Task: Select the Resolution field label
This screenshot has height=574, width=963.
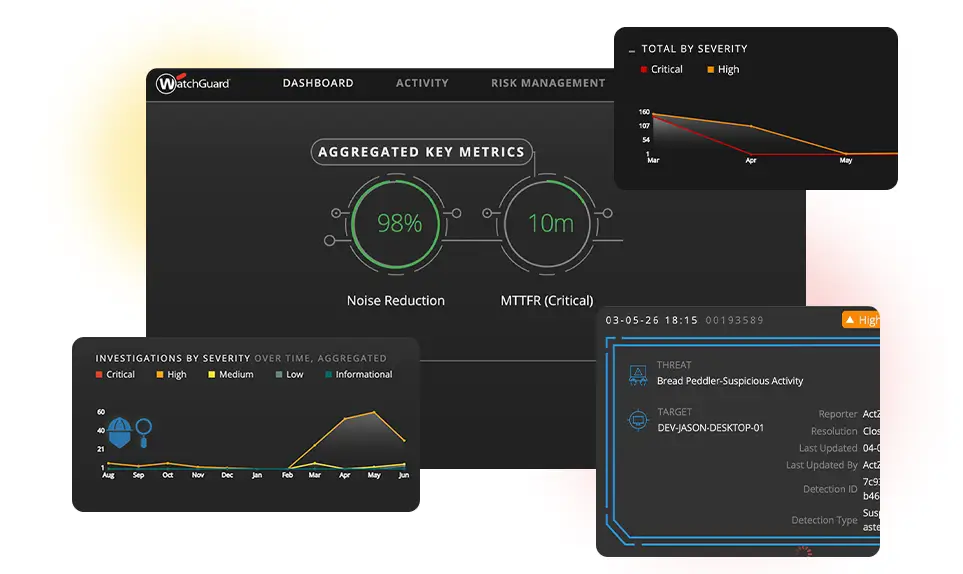Action: click(834, 431)
